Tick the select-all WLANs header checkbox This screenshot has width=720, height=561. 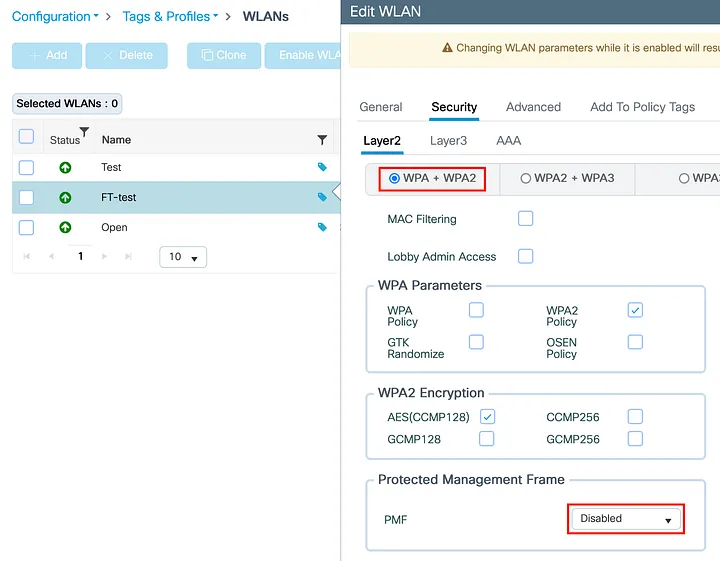point(27,137)
